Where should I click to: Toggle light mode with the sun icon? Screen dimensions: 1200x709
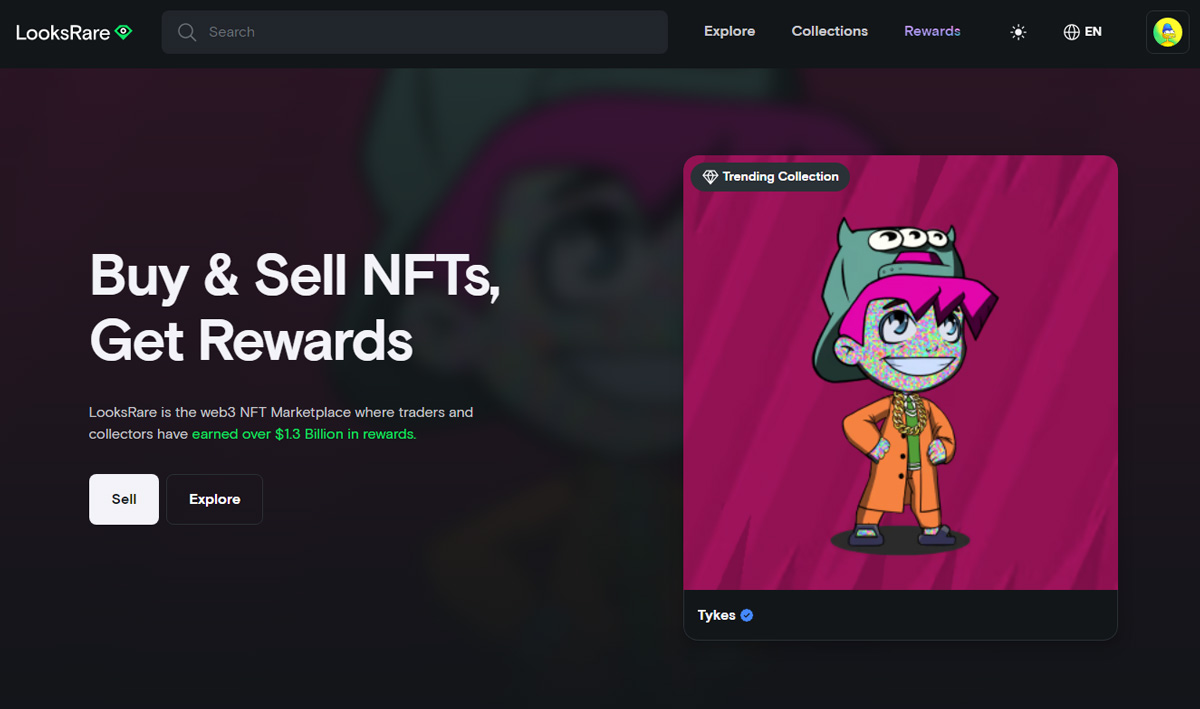[x=1018, y=32]
